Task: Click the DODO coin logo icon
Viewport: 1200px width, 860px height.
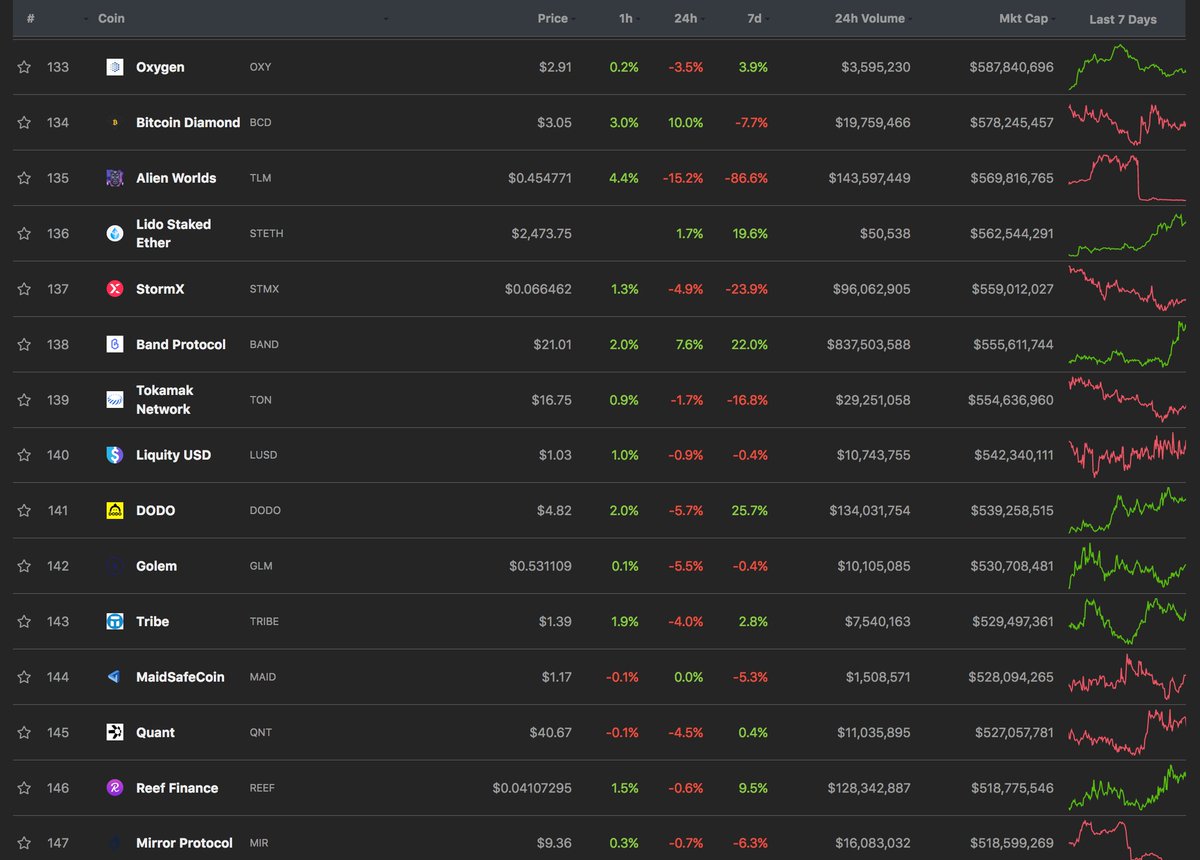Action: pyautogui.click(x=115, y=511)
